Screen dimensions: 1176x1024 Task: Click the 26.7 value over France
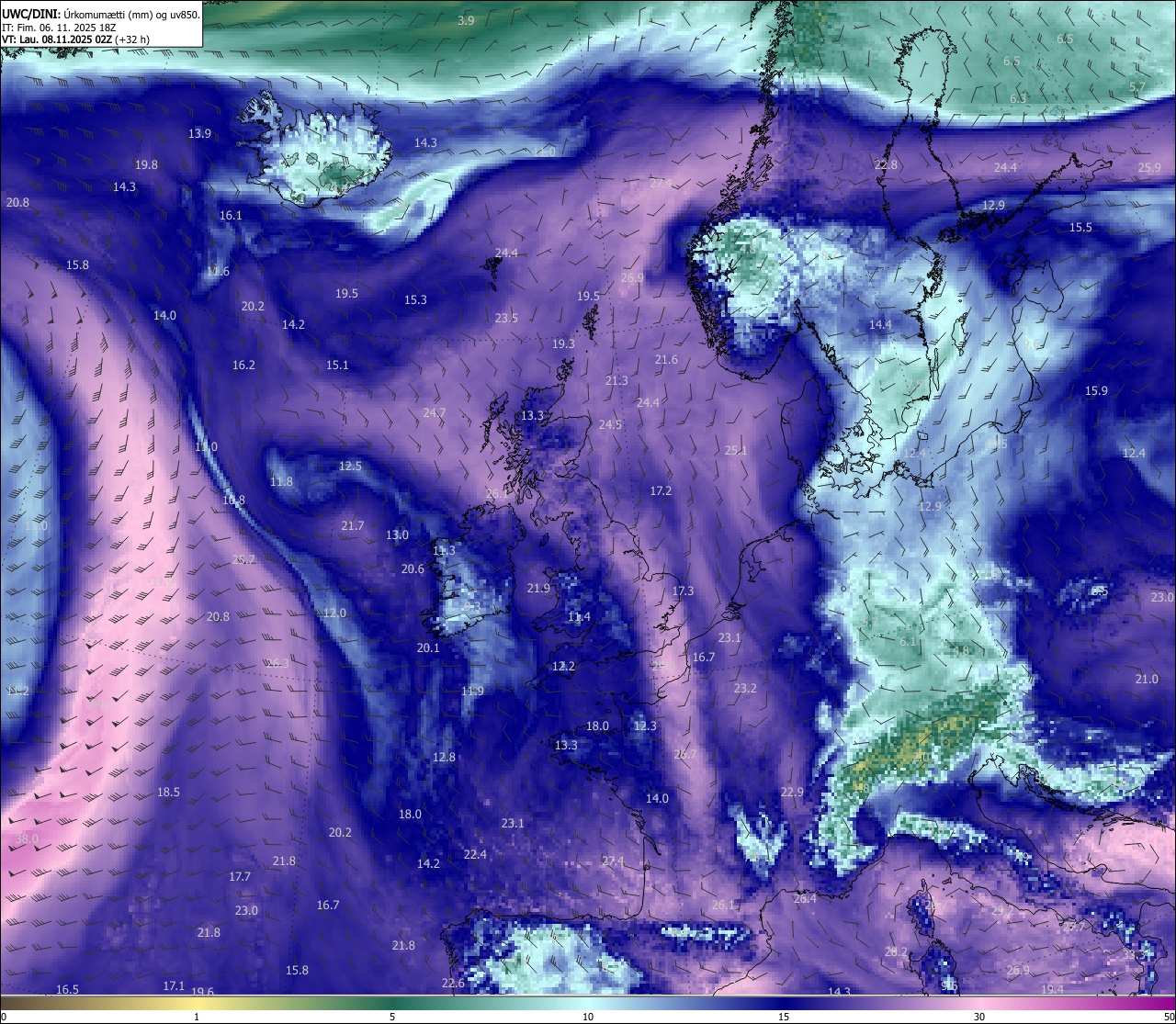685,754
